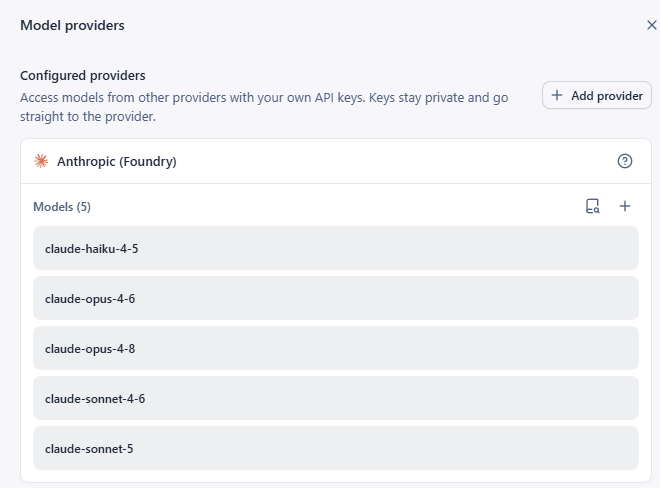Viewport: 660px width, 488px height.
Task: Click the Anthropic starburst logo
Action: [x=41, y=161]
